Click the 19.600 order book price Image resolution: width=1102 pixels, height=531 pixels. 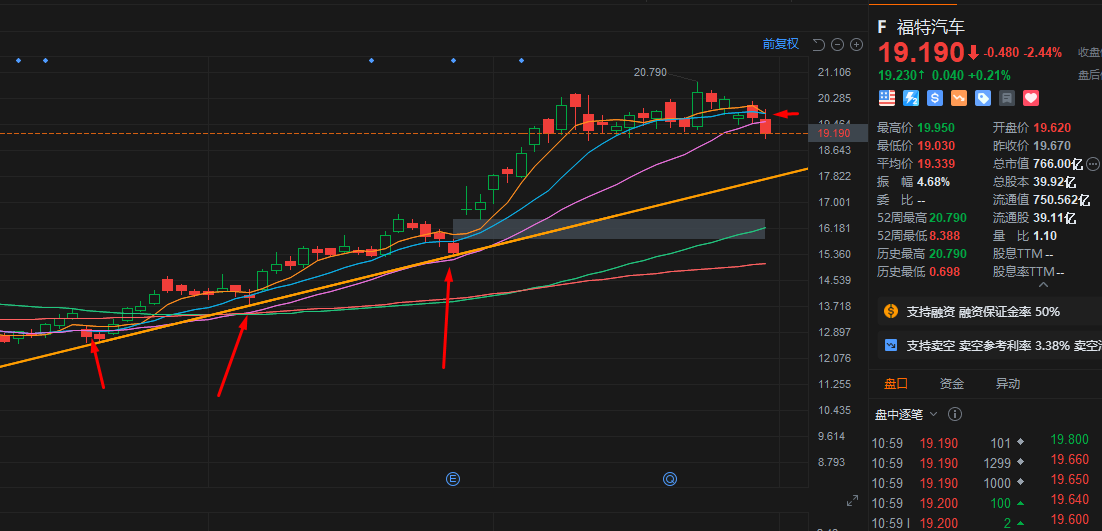tap(1068, 519)
